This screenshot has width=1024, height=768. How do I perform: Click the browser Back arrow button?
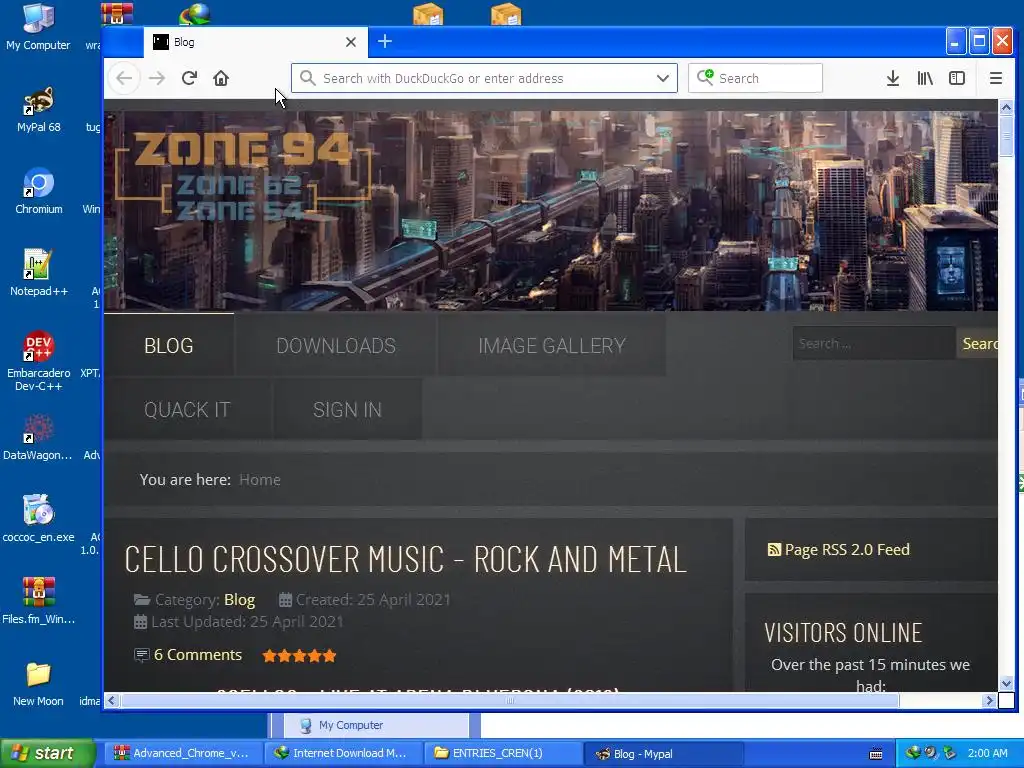click(124, 78)
